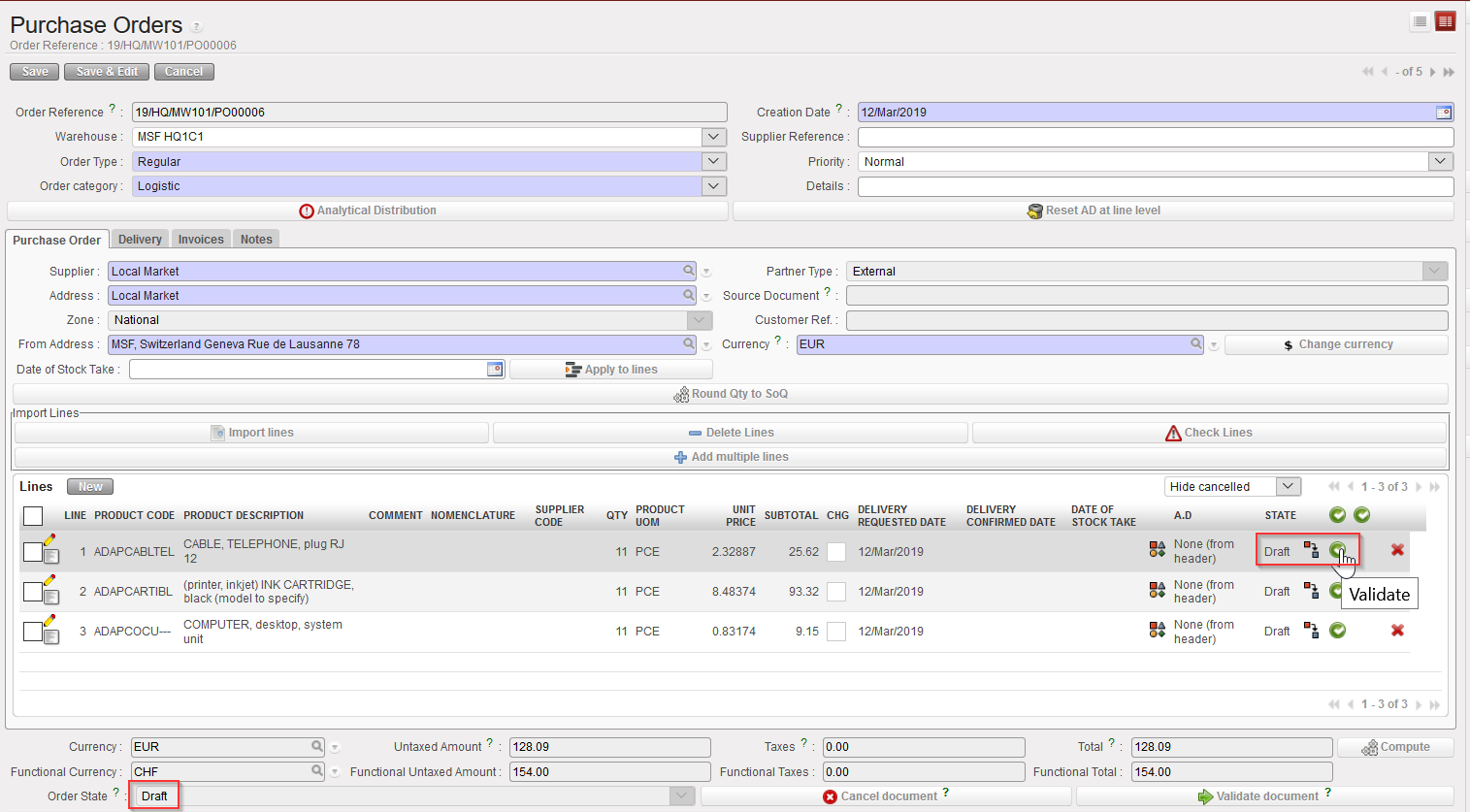The height and width of the screenshot is (812, 1470).
Task: Expand the Priority dropdown
Action: 1440,162
